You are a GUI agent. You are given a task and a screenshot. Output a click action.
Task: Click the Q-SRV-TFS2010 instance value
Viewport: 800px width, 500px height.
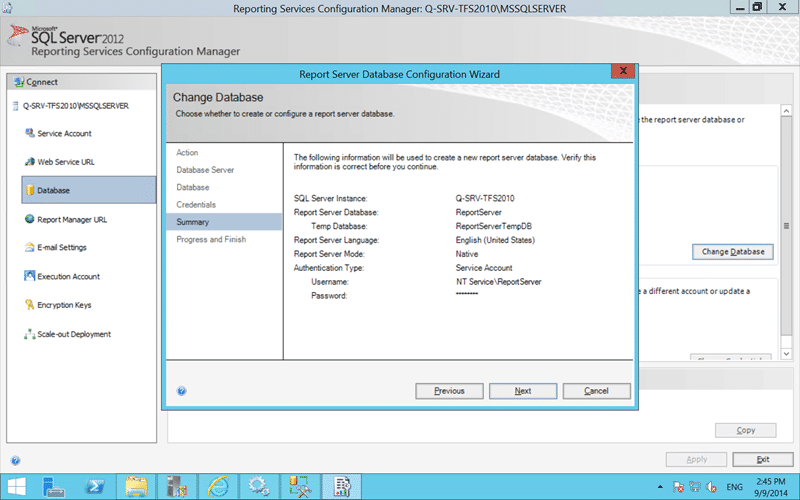[485, 198]
